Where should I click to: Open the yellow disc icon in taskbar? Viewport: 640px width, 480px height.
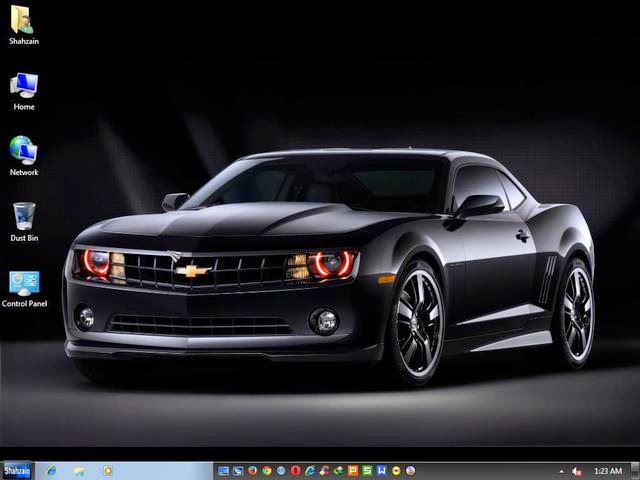[x=396, y=471]
